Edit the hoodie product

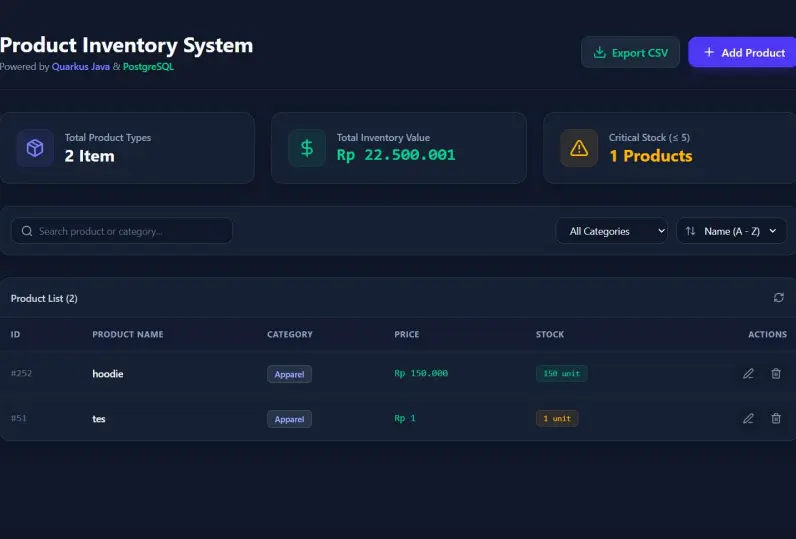pyautogui.click(x=748, y=374)
